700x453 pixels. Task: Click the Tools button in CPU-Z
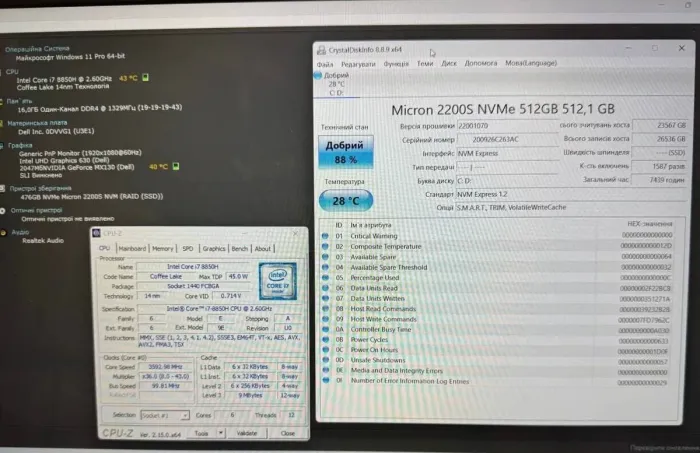[x=201, y=433]
